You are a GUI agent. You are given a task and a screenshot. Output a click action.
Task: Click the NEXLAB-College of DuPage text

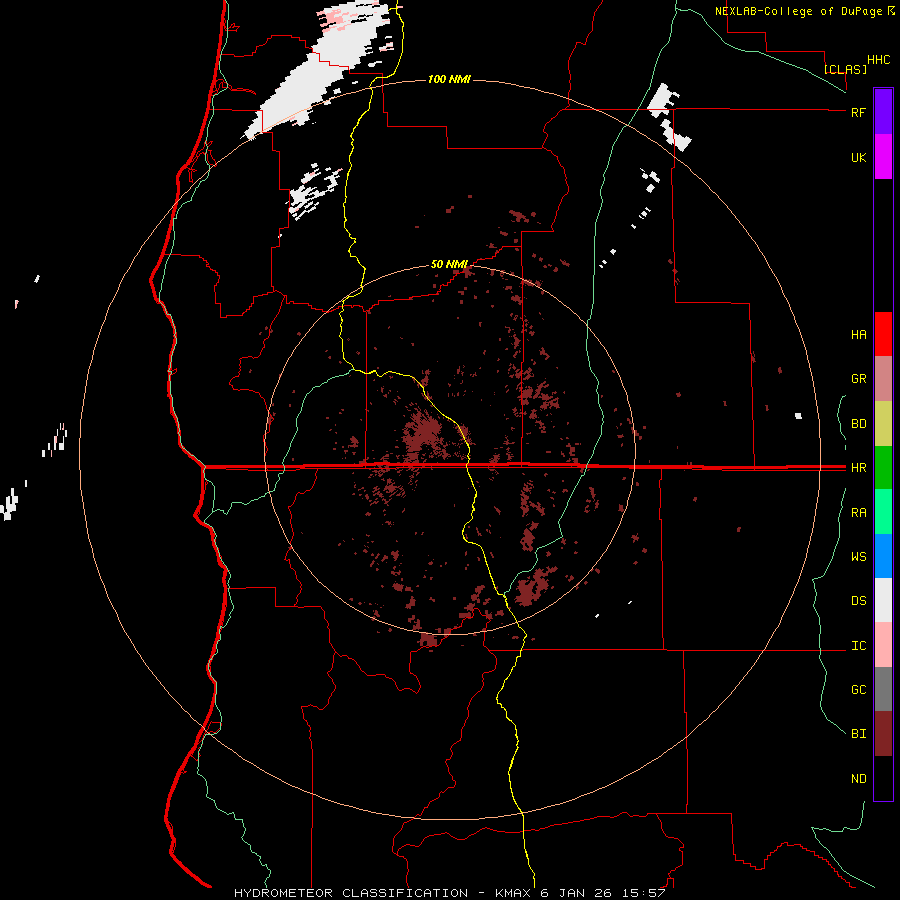pyautogui.click(x=798, y=11)
